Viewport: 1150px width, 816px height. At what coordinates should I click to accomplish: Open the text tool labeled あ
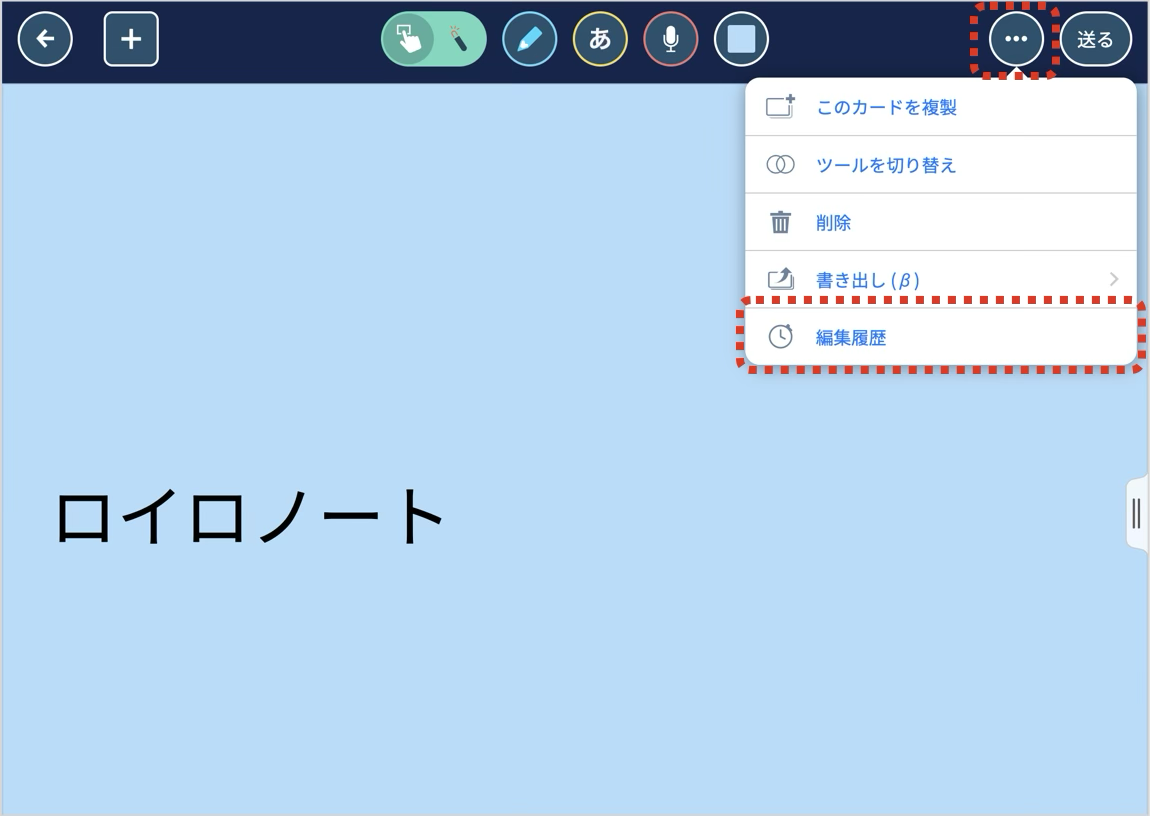pos(600,39)
